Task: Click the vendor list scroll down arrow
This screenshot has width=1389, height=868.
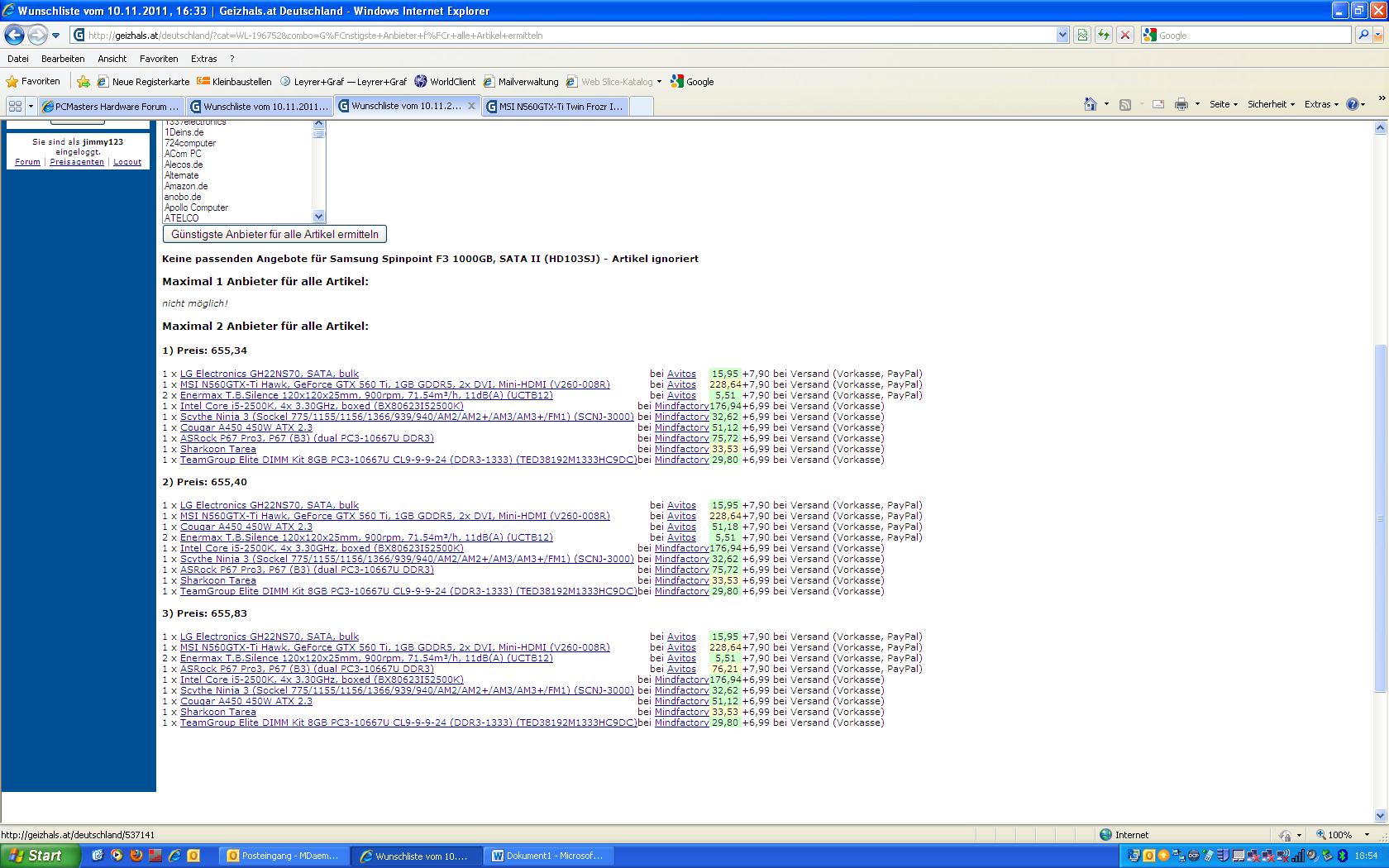Action: [x=319, y=217]
